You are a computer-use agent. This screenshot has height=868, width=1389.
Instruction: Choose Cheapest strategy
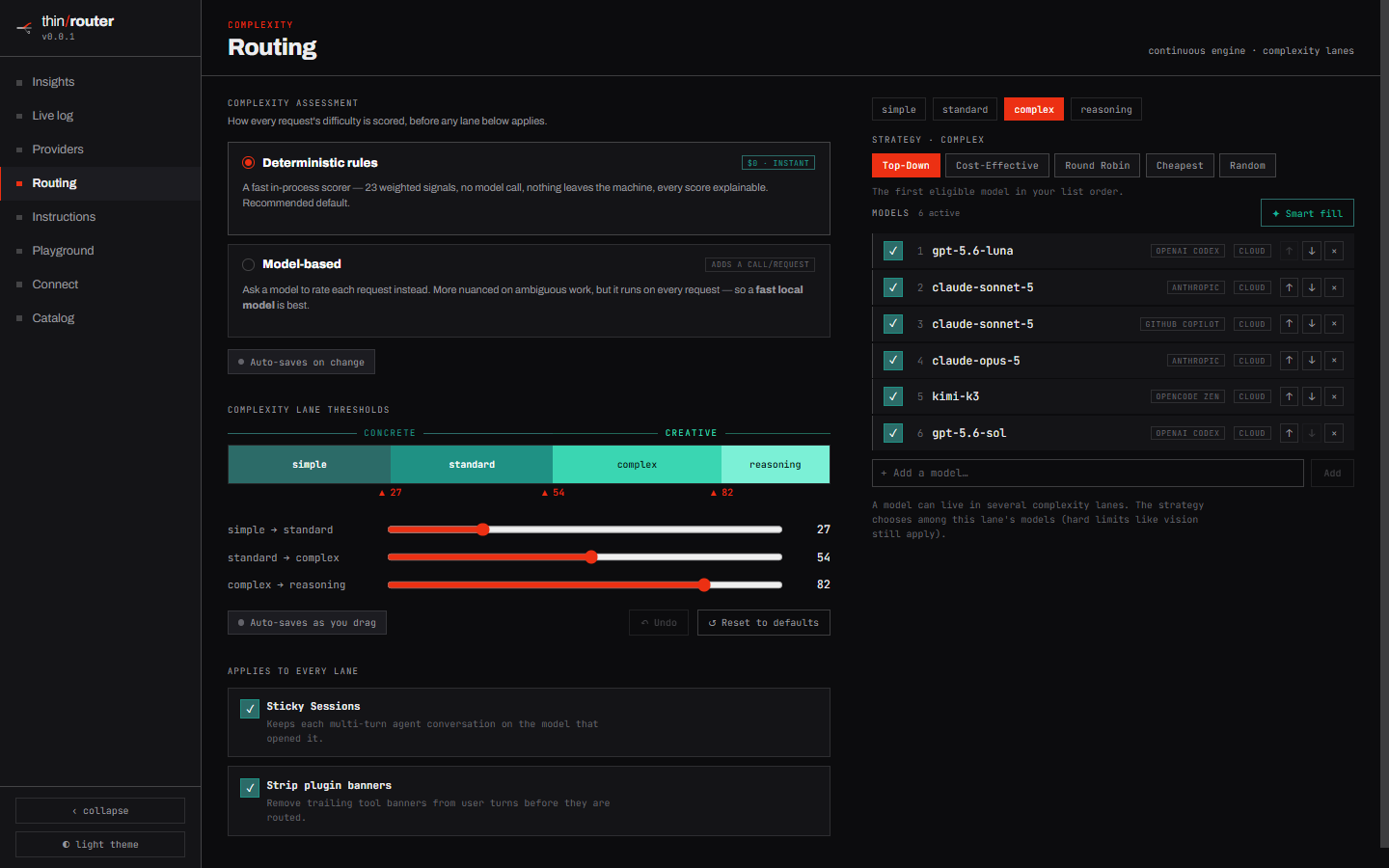point(1180,166)
